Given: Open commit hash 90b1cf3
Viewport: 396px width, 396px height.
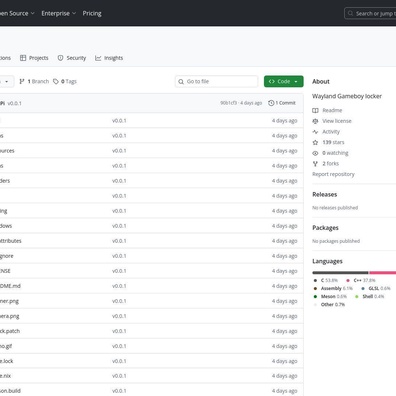Looking at the screenshot, I should pyautogui.click(x=228, y=103).
